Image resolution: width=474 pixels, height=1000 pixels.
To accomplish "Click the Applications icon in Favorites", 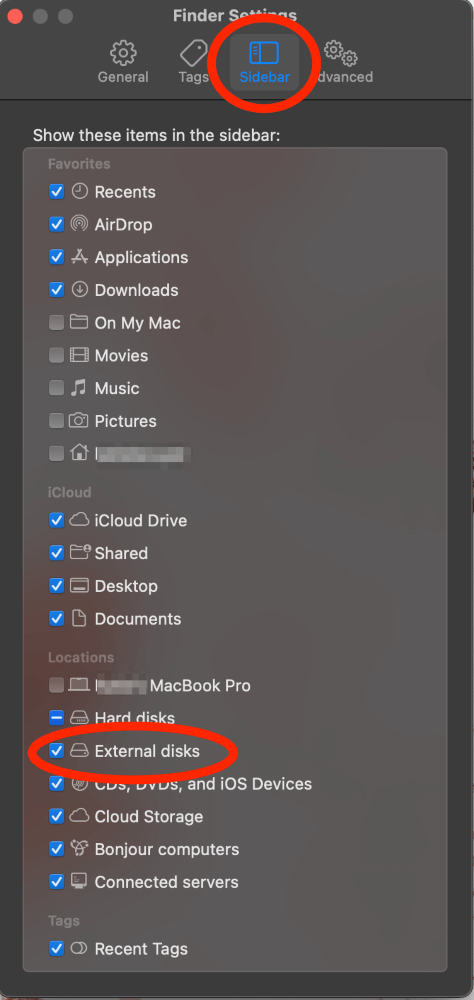I will coord(79,257).
